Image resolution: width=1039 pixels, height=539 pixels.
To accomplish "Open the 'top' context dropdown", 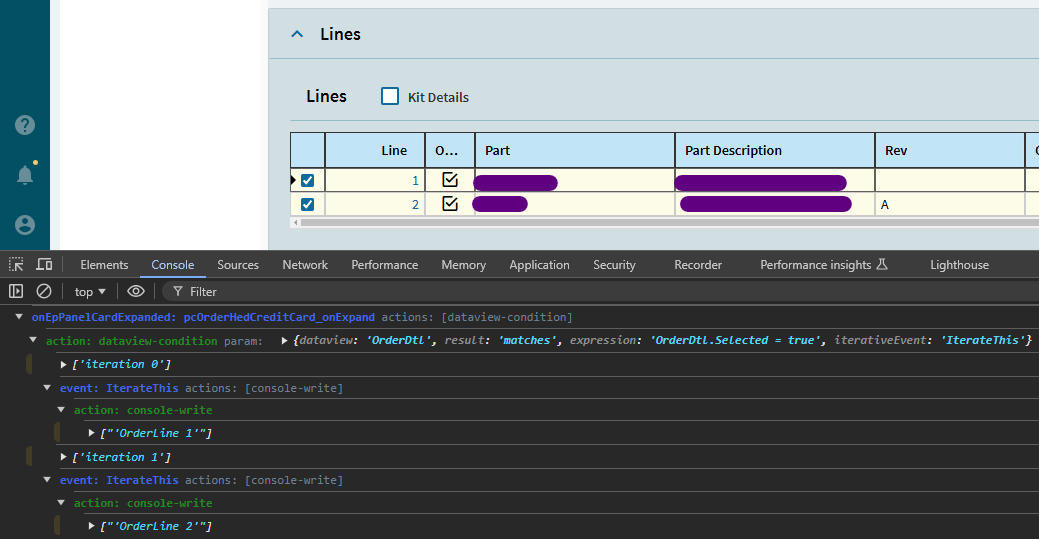I will tap(90, 291).
